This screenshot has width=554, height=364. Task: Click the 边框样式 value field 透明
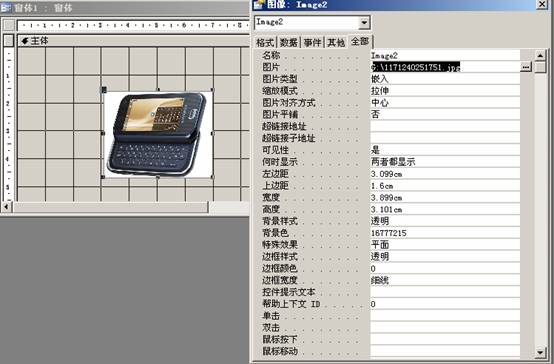(445, 257)
